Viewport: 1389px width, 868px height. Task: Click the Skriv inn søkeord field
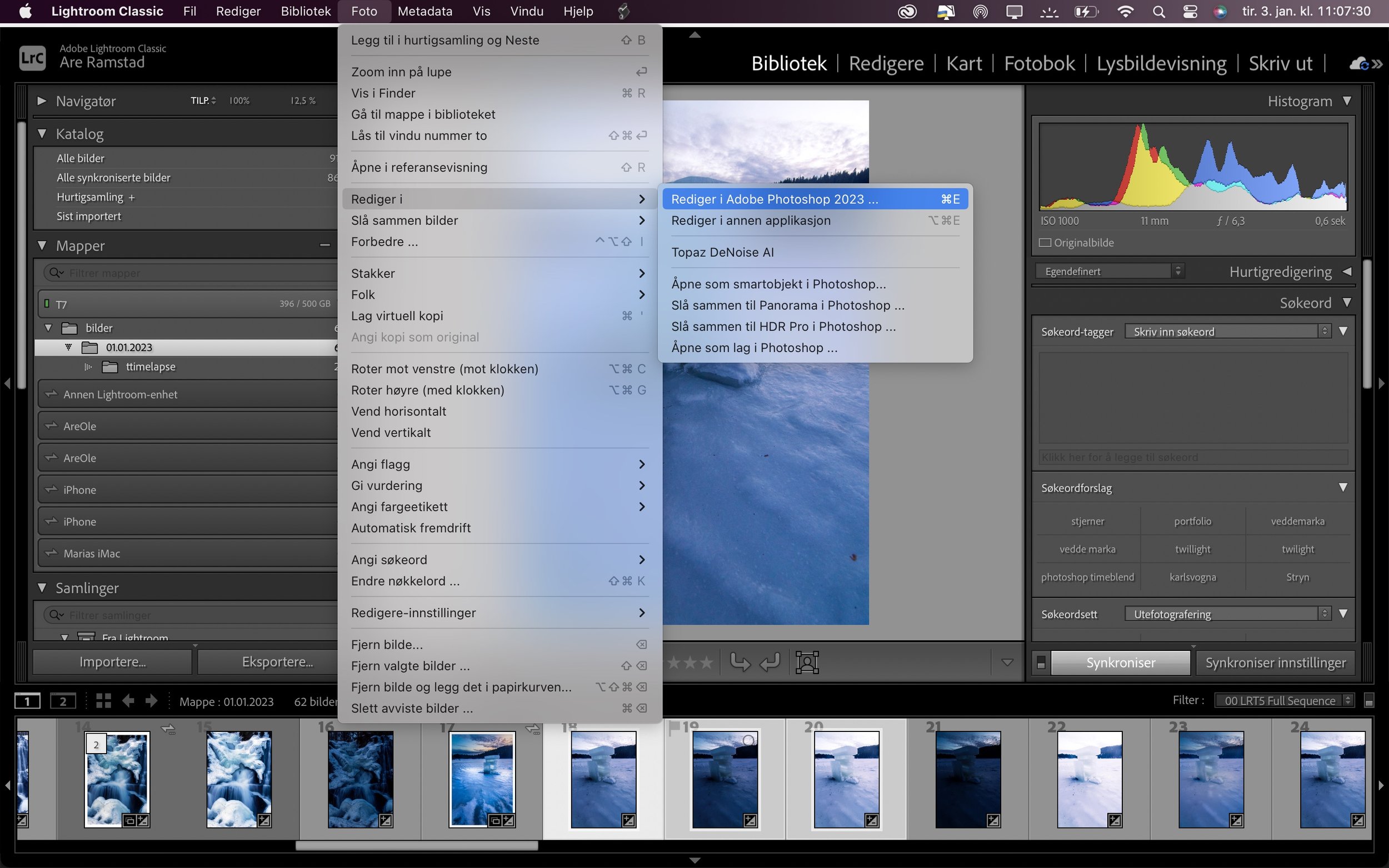tap(1228, 331)
